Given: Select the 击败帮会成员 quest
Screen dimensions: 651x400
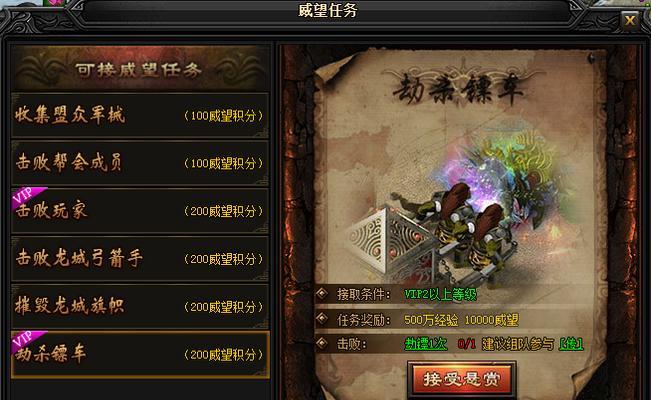Looking at the screenshot, I should (x=140, y=163).
